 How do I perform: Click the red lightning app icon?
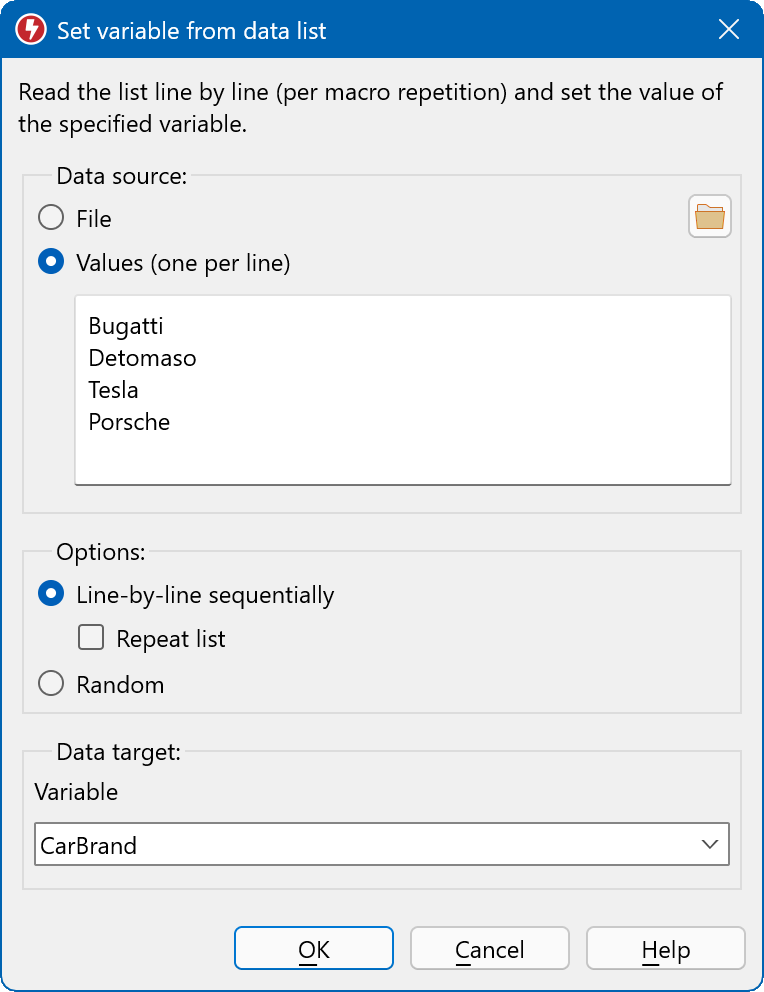32,30
